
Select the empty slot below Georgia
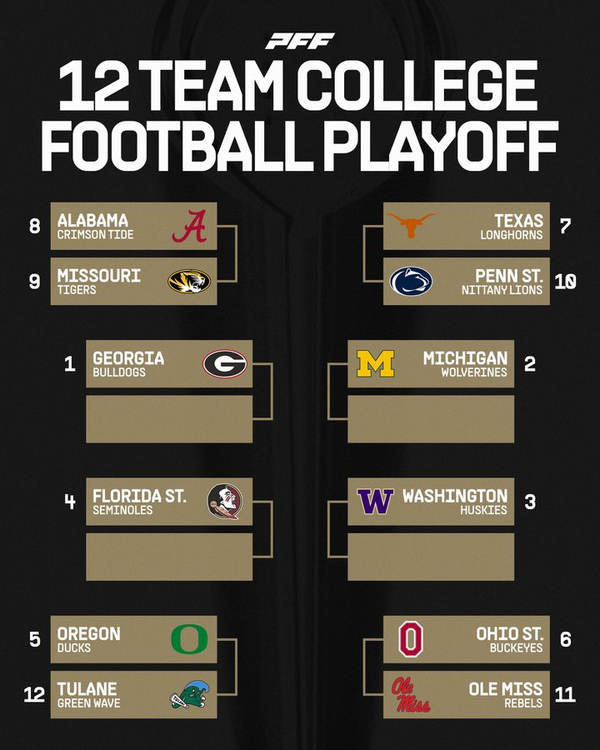click(x=168, y=419)
